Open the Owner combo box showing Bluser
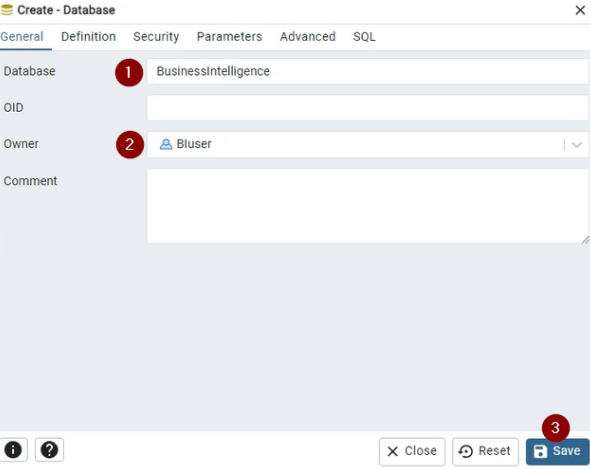The height and width of the screenshot is (470, 590). [368, 144]
